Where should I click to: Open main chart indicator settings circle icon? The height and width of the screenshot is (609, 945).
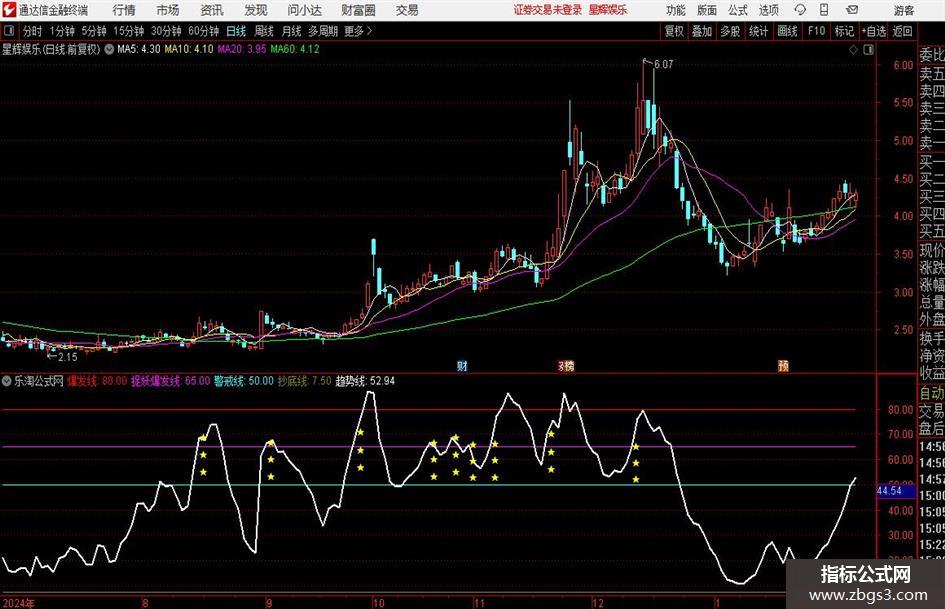[109, 49]
